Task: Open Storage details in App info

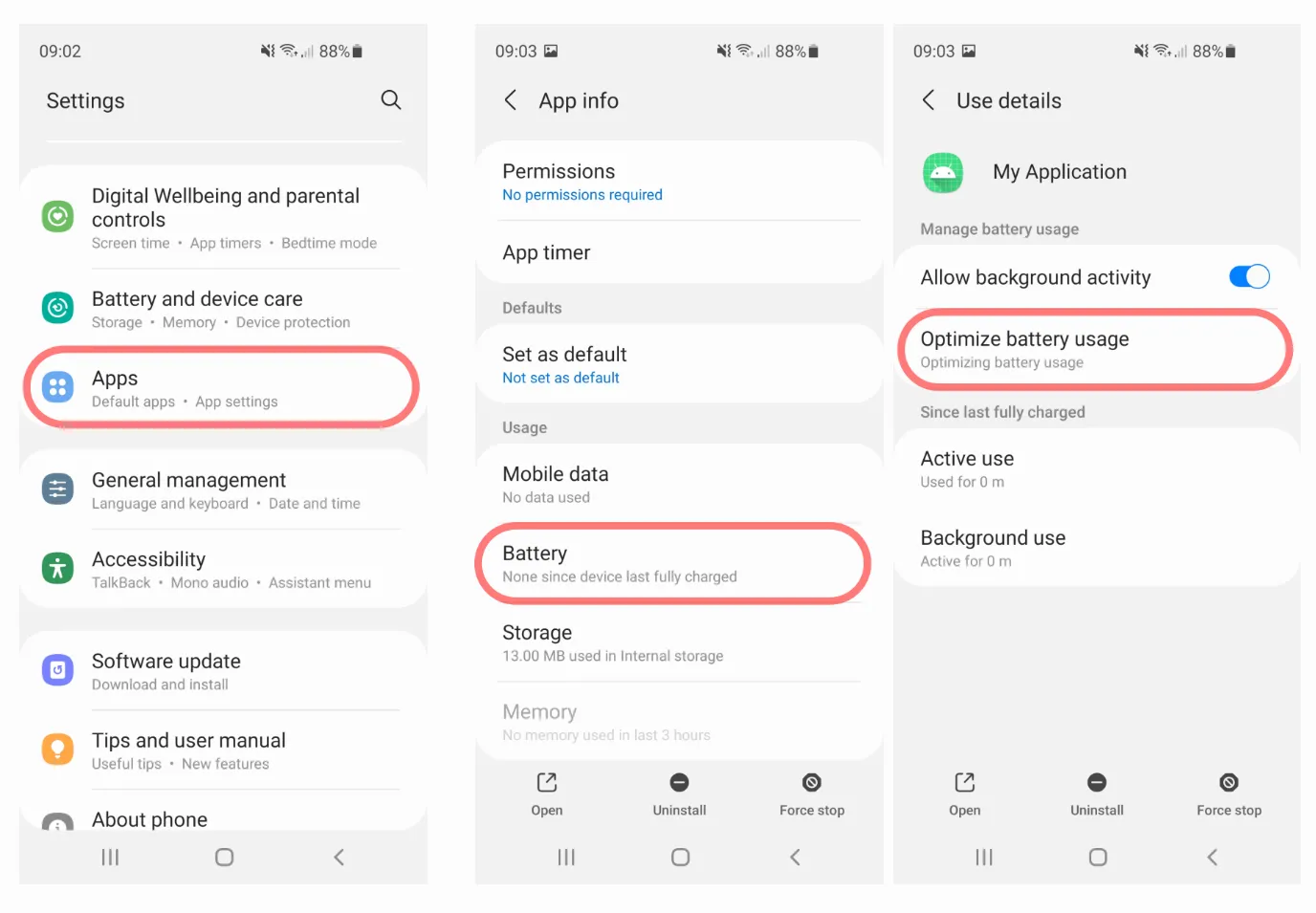Action: coord(678,642)
